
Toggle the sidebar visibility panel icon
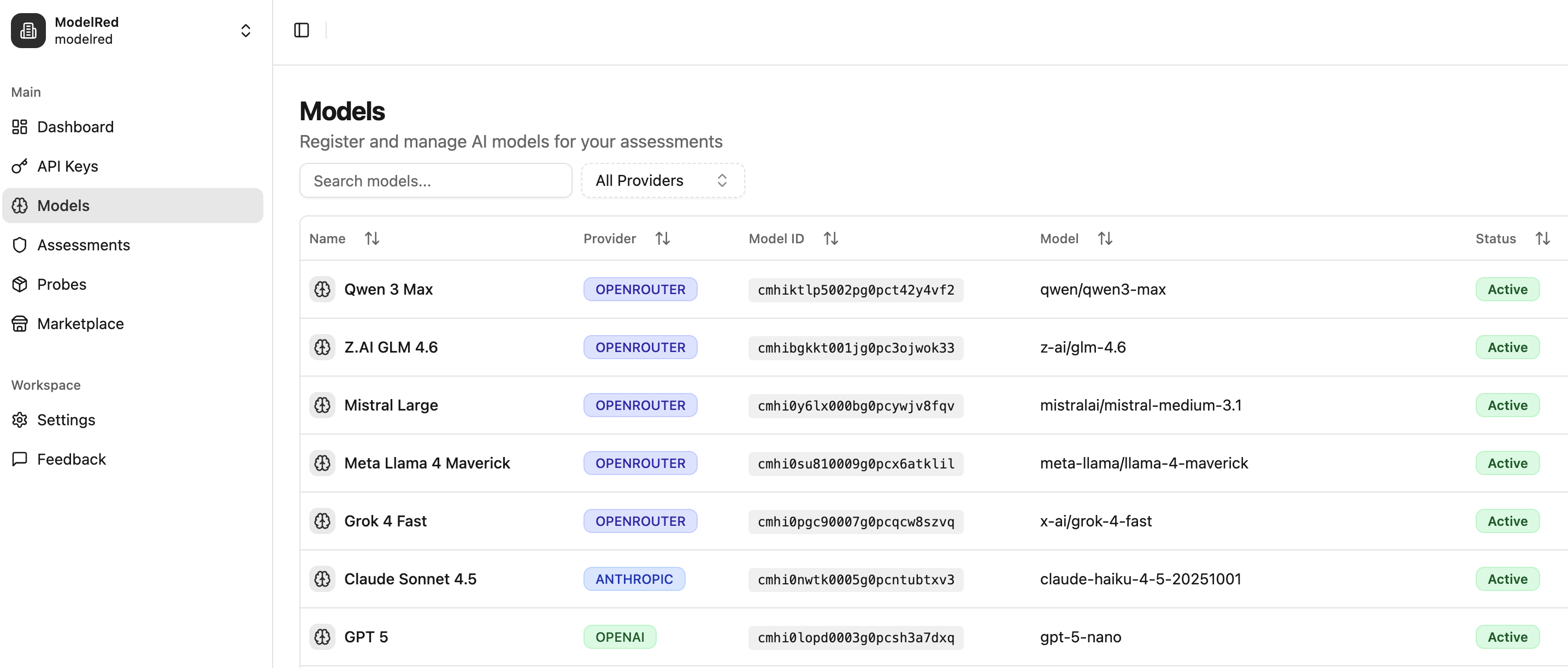(301, 30)
